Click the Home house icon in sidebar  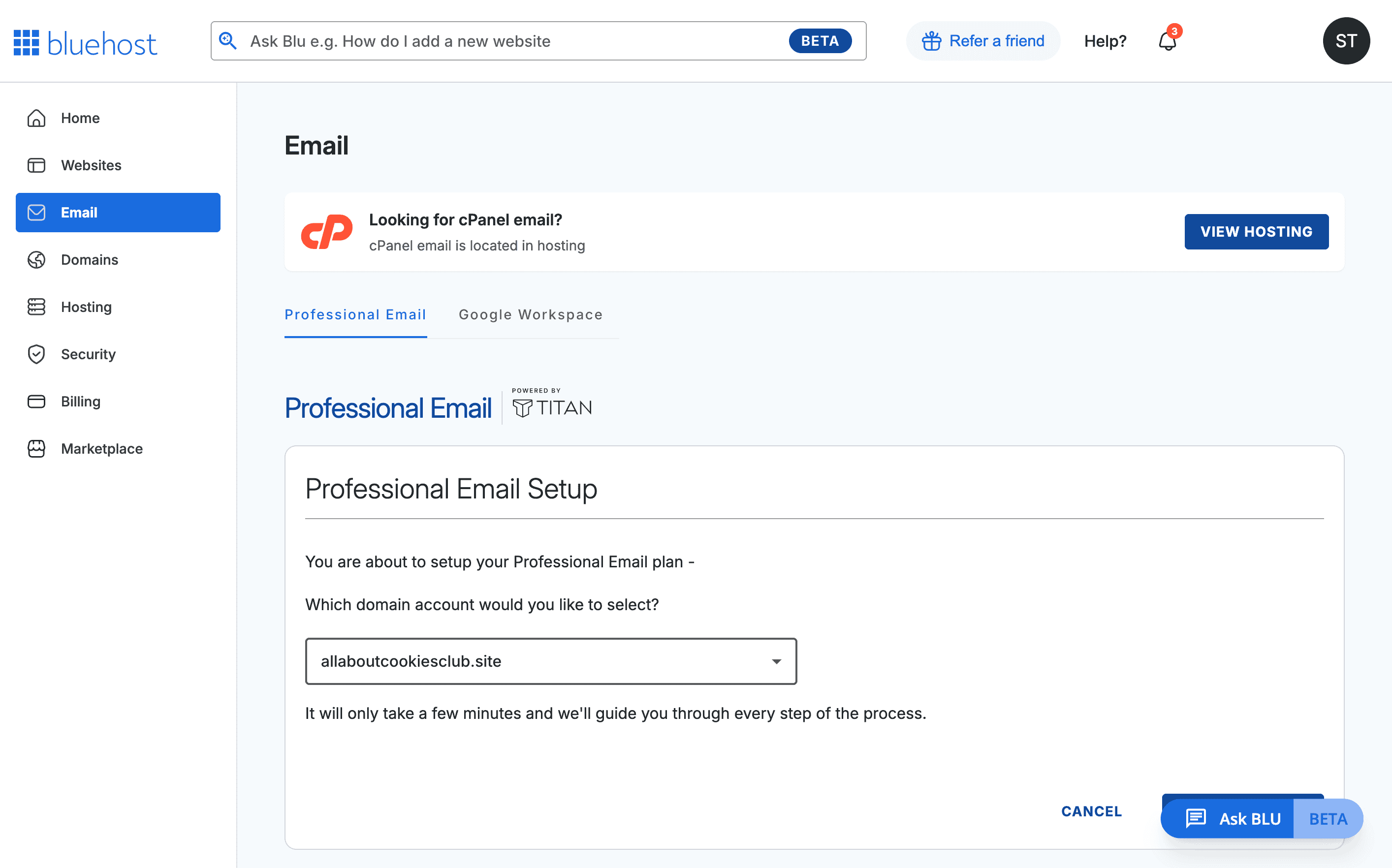click(36, 118)
